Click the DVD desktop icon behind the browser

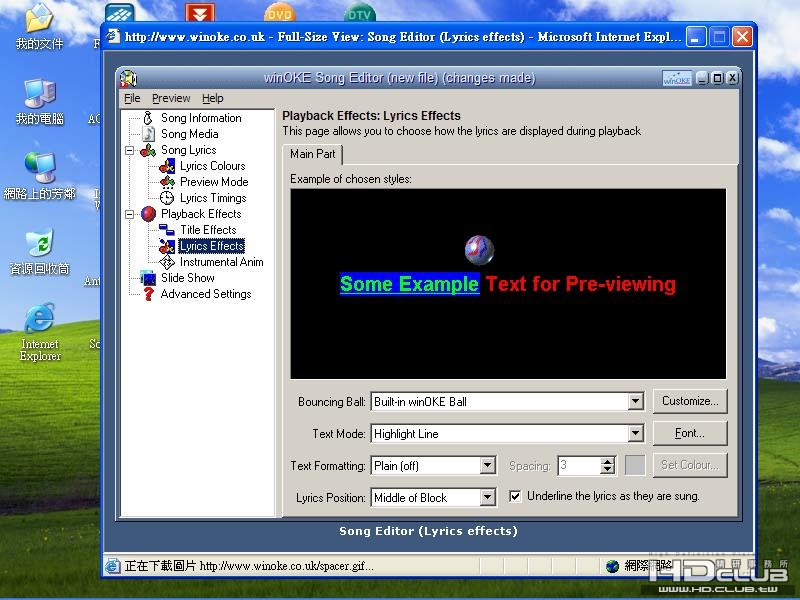280,12
